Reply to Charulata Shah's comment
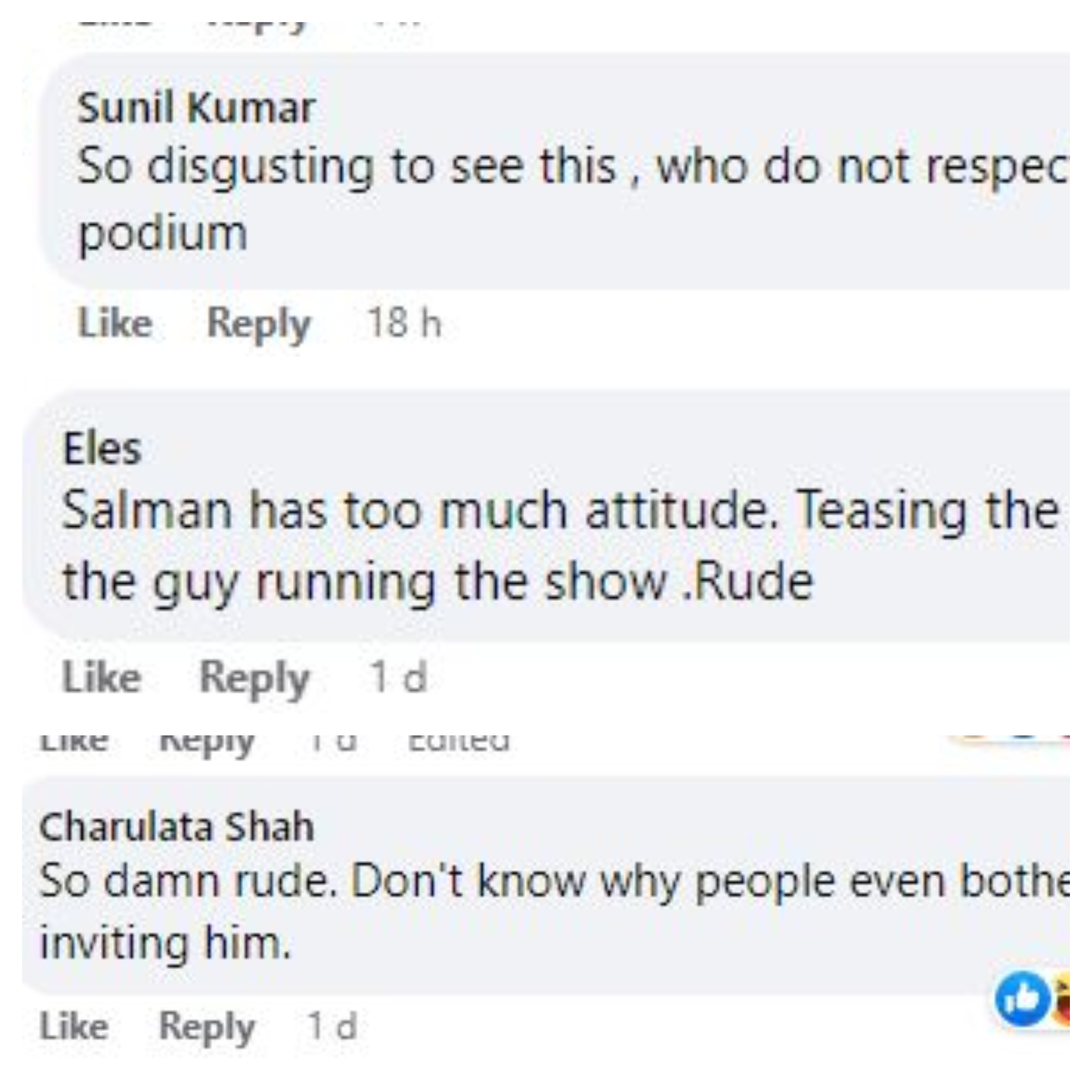This screenshot has height=1092, width=1092. click(207, 1026)
